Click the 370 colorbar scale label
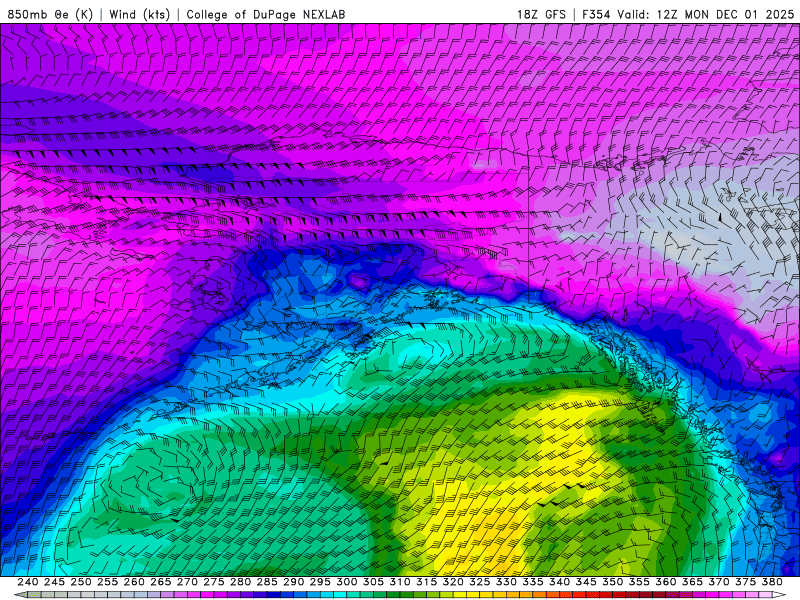Image resolution: width=800 pixels, height=600 pixels. pyautogui.click(x=719, y=582)
